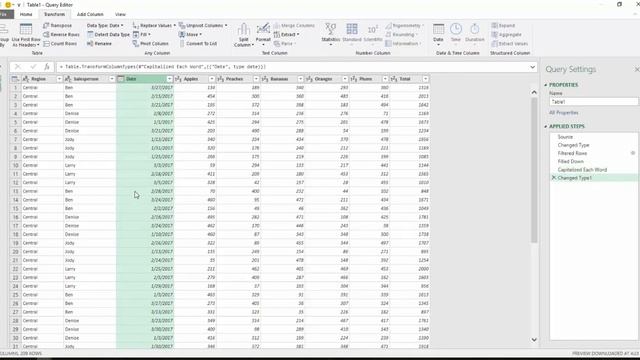Select the Transform tab
Screen dimensions: 640x360
54,14
